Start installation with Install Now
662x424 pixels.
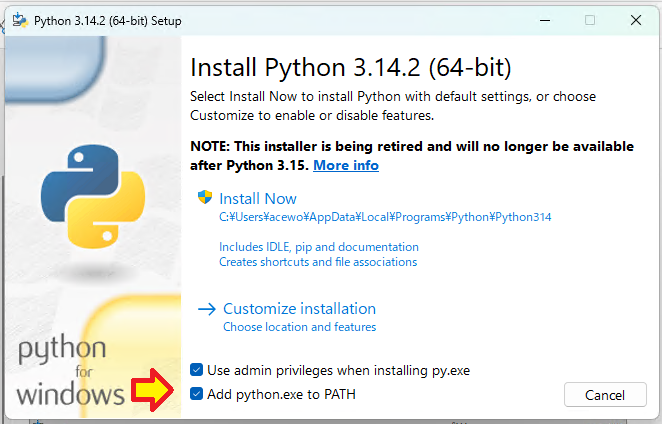tap(258, 198)
